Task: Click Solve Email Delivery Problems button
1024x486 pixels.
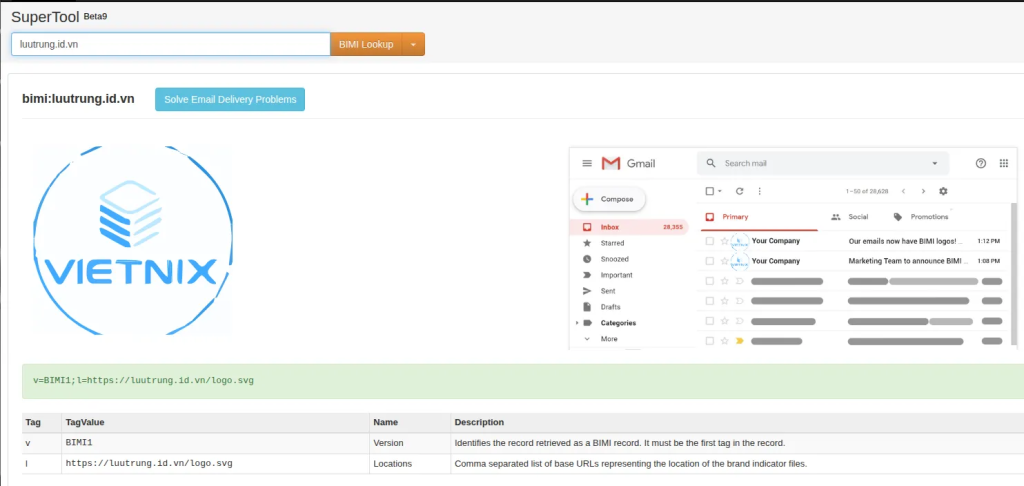Action: (x=230, y=99)
